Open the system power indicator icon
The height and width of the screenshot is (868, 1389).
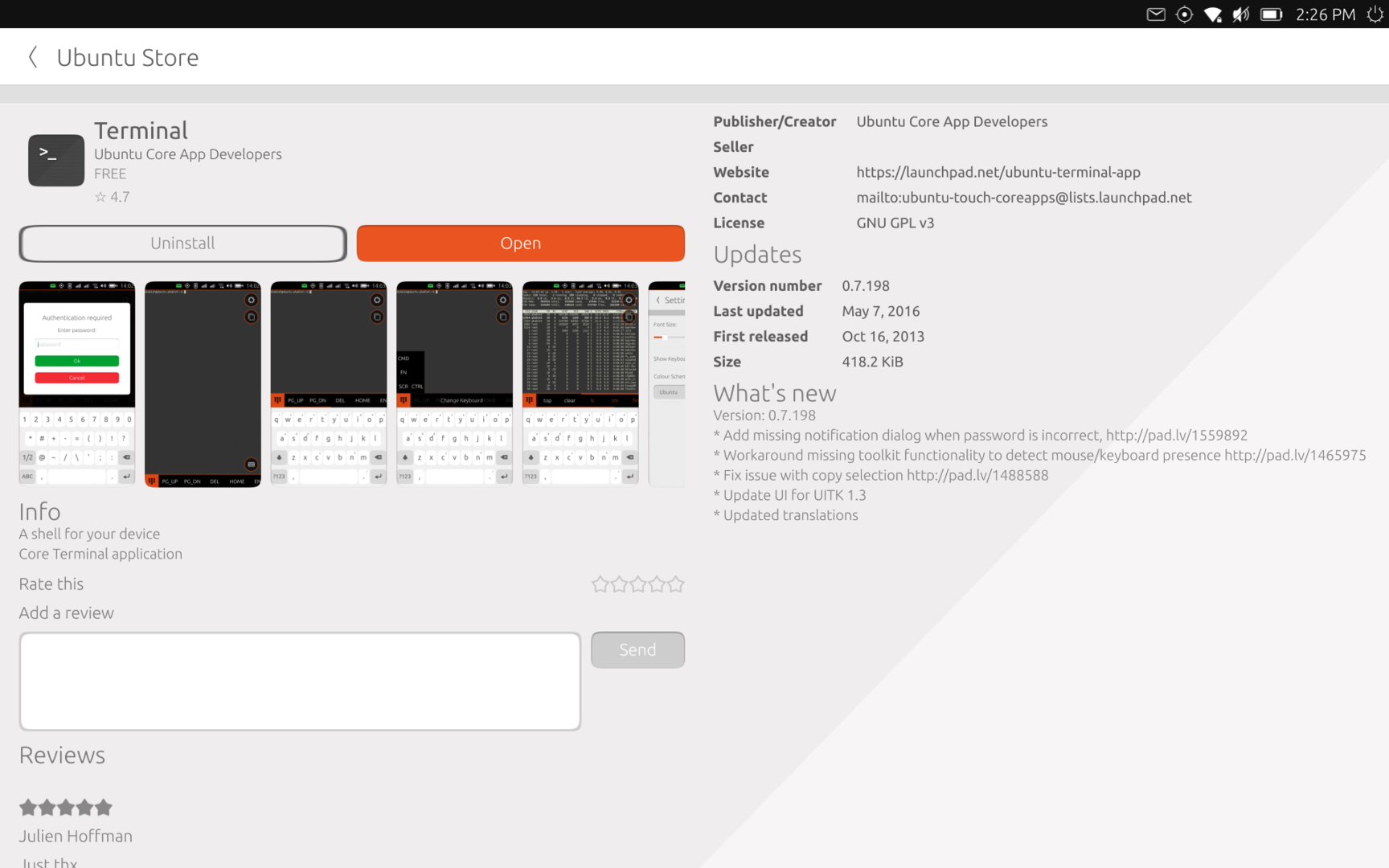coord(1375,14)
